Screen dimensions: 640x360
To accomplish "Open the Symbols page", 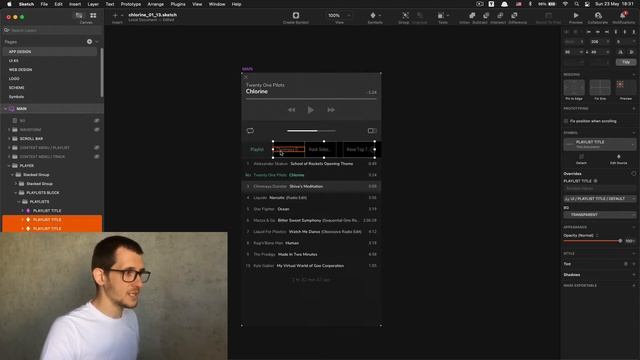I will coord(16,97).
